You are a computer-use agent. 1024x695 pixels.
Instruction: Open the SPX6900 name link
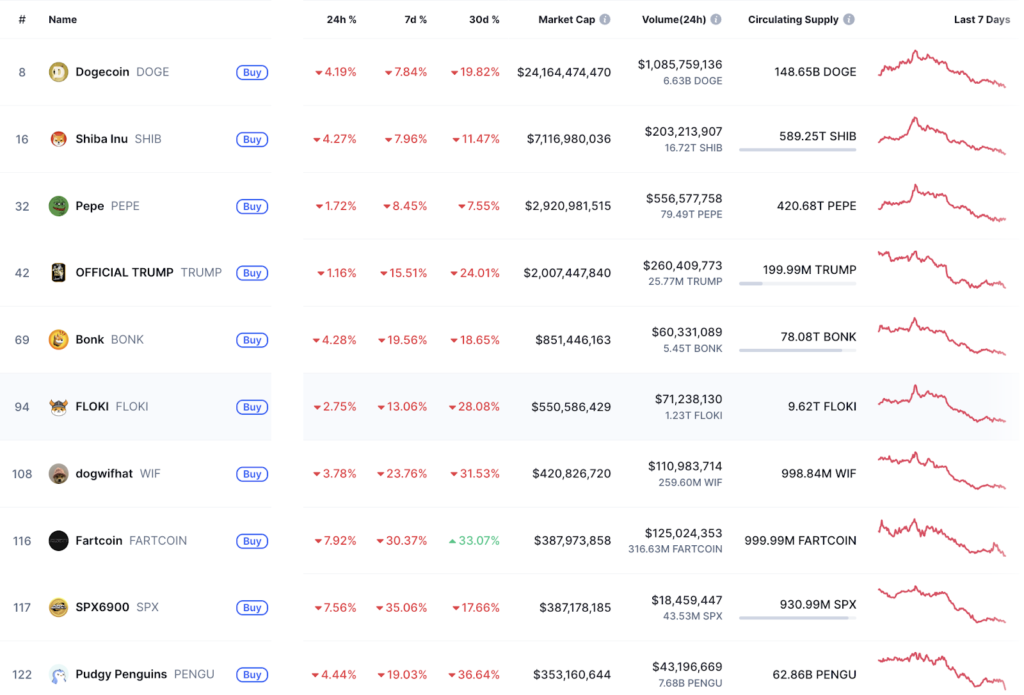[102, 607]
